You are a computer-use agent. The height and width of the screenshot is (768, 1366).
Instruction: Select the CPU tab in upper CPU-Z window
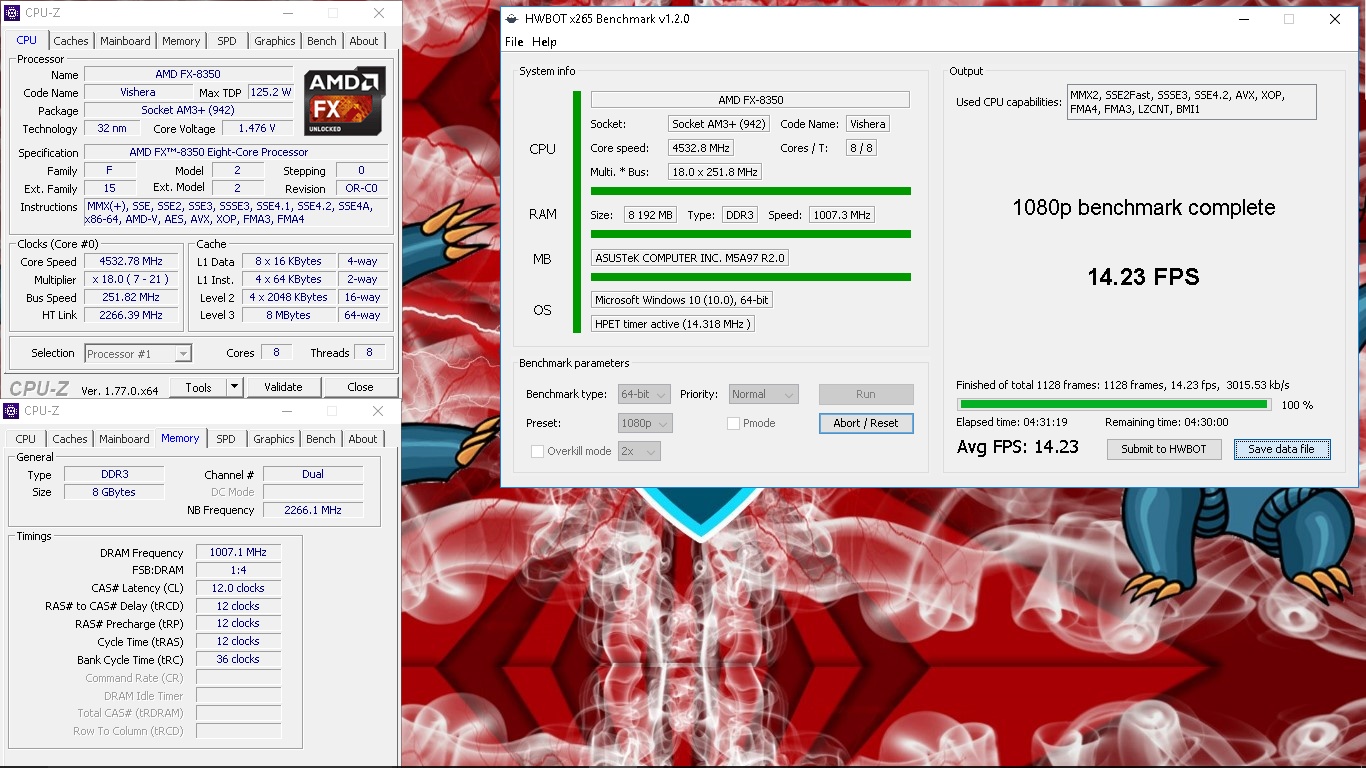[x=27, y=40]
